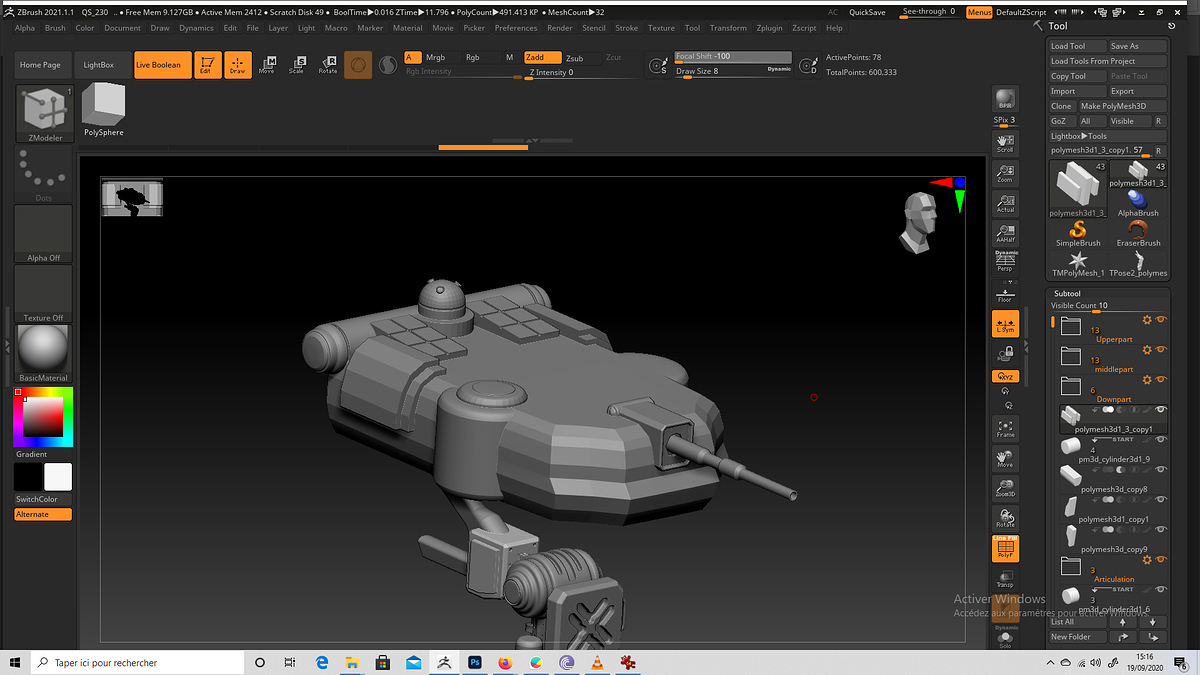Click the BPR render button

tap(1005, 100)
